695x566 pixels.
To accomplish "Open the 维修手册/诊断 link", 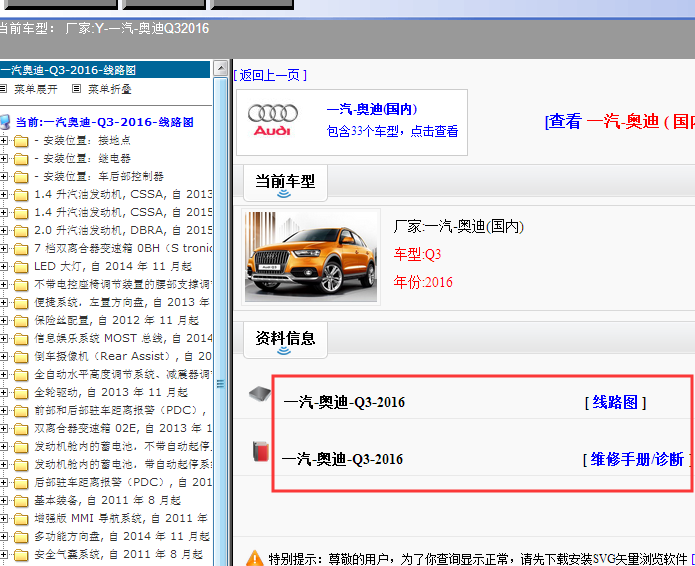I will click(x=637, y=459).
